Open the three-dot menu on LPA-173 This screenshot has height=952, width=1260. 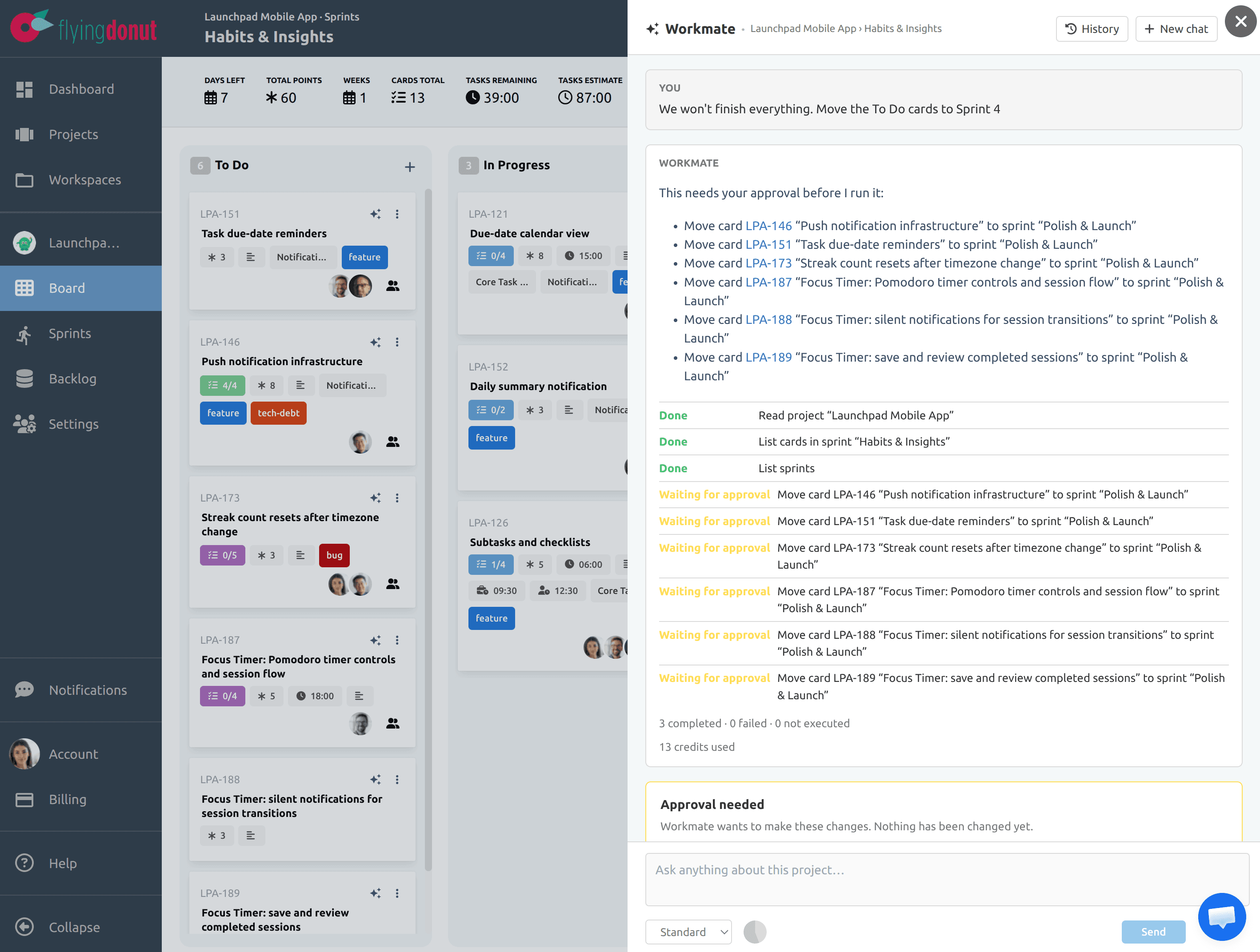[x=397, y=498]
